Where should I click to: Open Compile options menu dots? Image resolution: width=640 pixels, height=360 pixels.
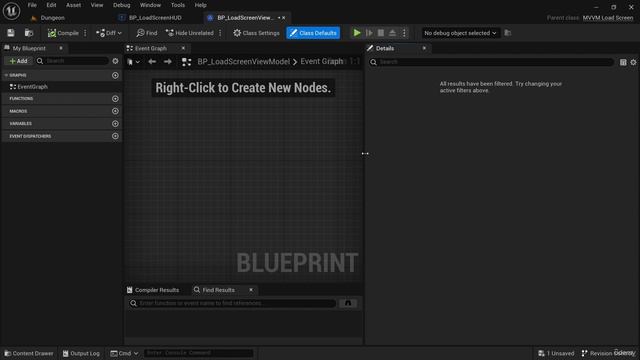(85, 33)
